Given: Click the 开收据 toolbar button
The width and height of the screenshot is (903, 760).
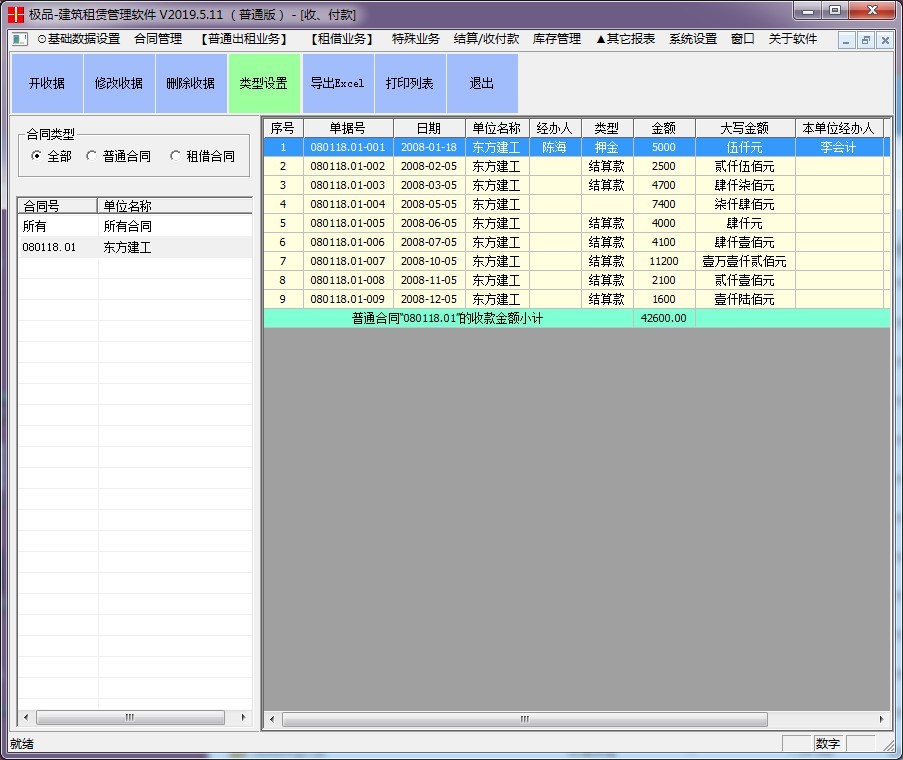Looking at the screenshot, I should [47, 84].
